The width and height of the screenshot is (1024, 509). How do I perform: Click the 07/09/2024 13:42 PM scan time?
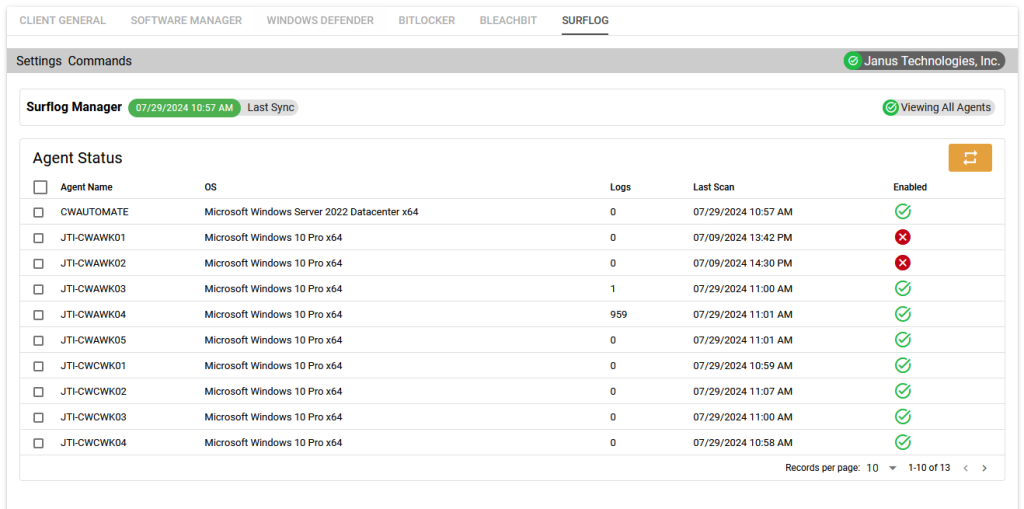click(x=743, y=238)
